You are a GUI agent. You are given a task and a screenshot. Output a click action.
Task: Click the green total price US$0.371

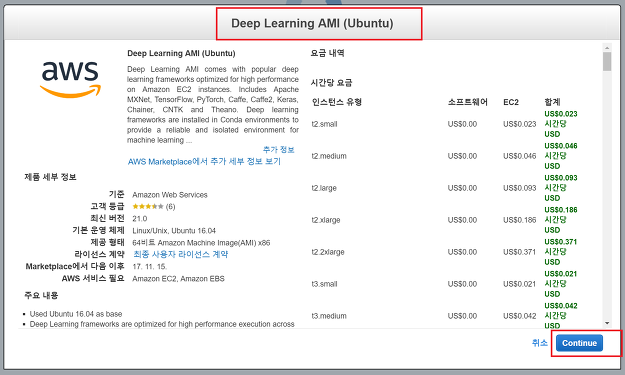(561, 242)
